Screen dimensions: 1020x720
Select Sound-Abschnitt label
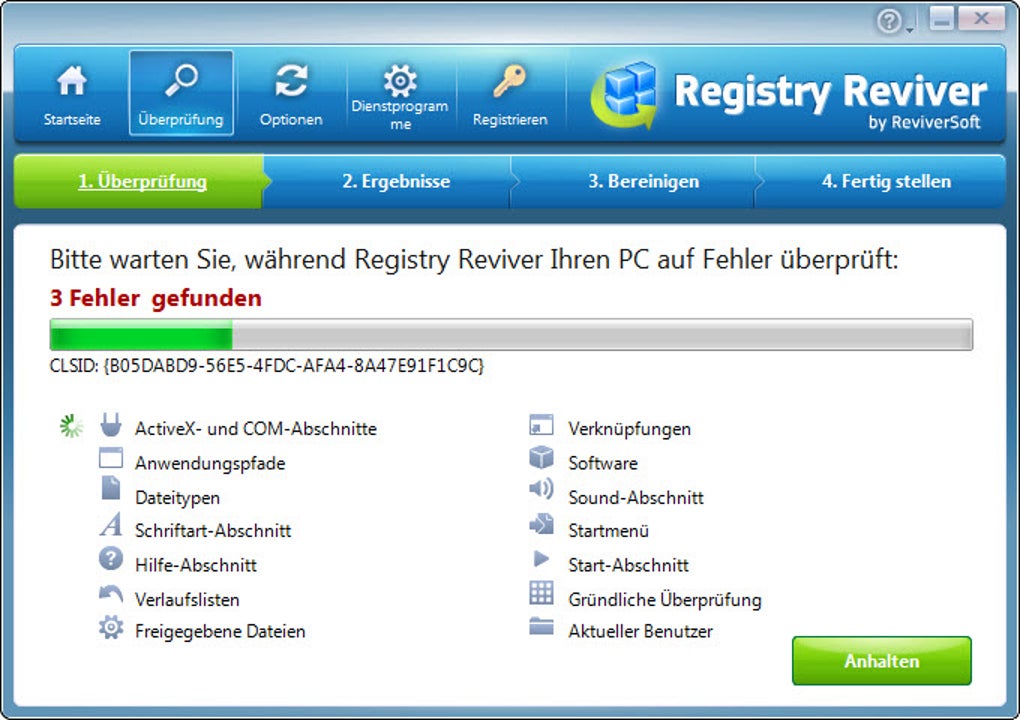coord(636,498)
